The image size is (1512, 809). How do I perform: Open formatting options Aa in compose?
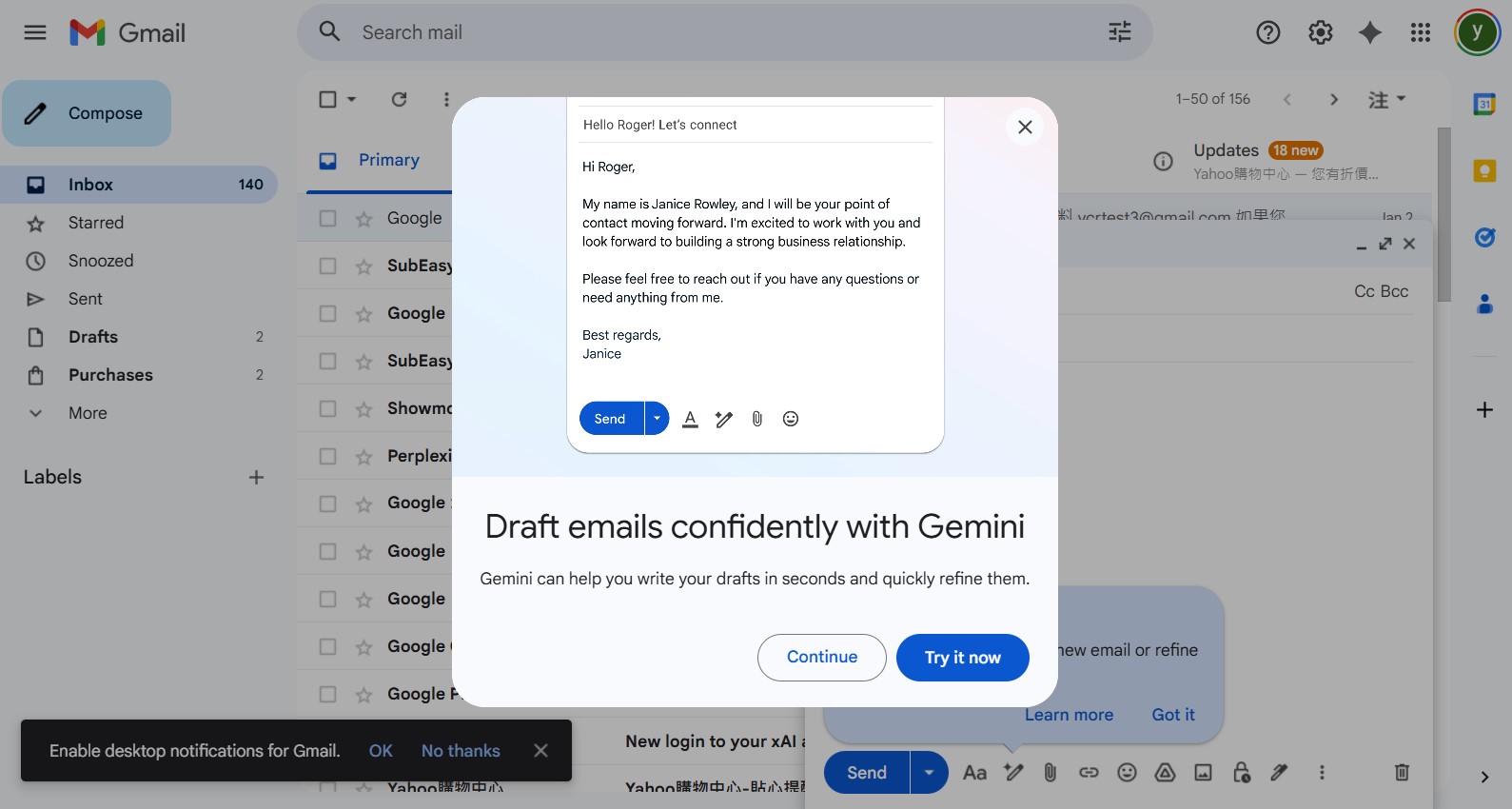click(974, 773)
